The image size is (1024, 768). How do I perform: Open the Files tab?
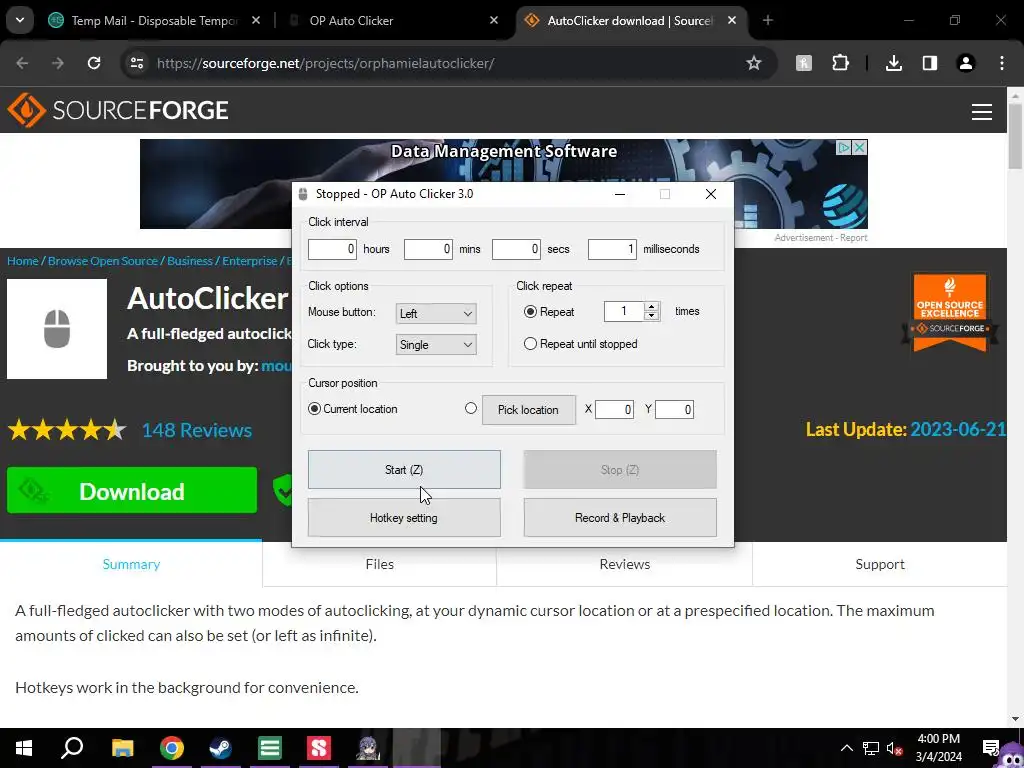[379, 564]
